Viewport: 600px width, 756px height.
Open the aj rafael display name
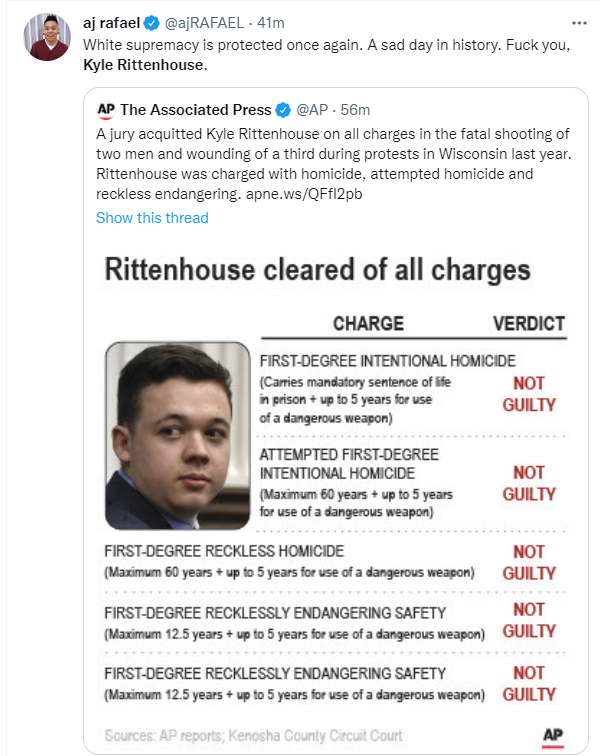(111, 23)
